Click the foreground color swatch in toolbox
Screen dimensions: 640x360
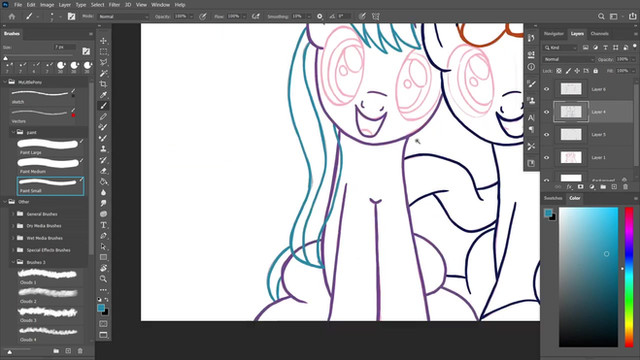coord(101,308)
